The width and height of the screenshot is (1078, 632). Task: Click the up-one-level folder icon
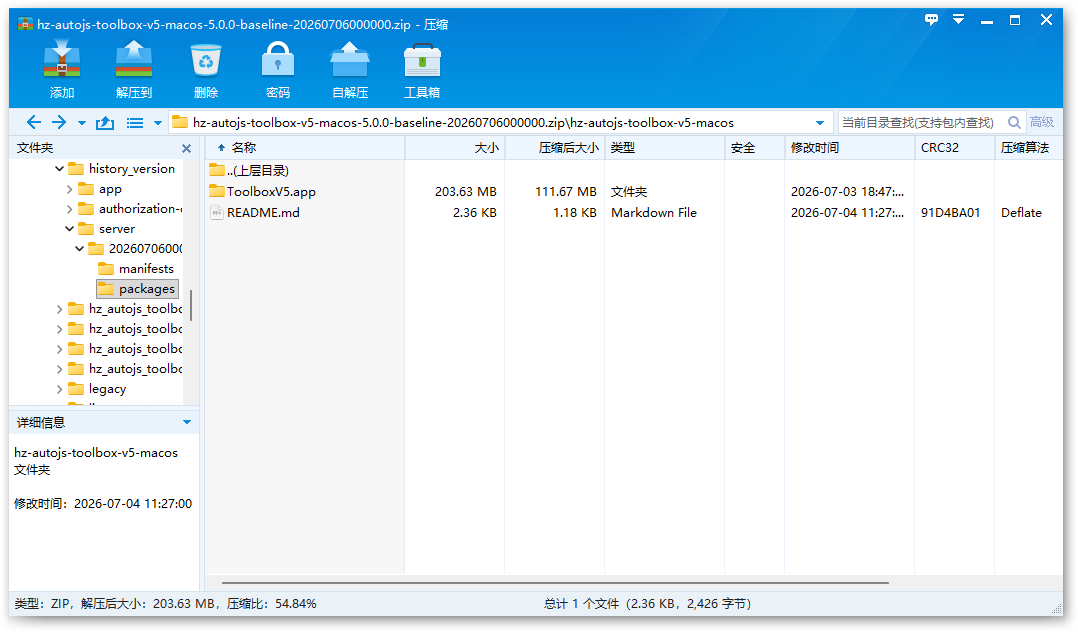tap(105, 122)
